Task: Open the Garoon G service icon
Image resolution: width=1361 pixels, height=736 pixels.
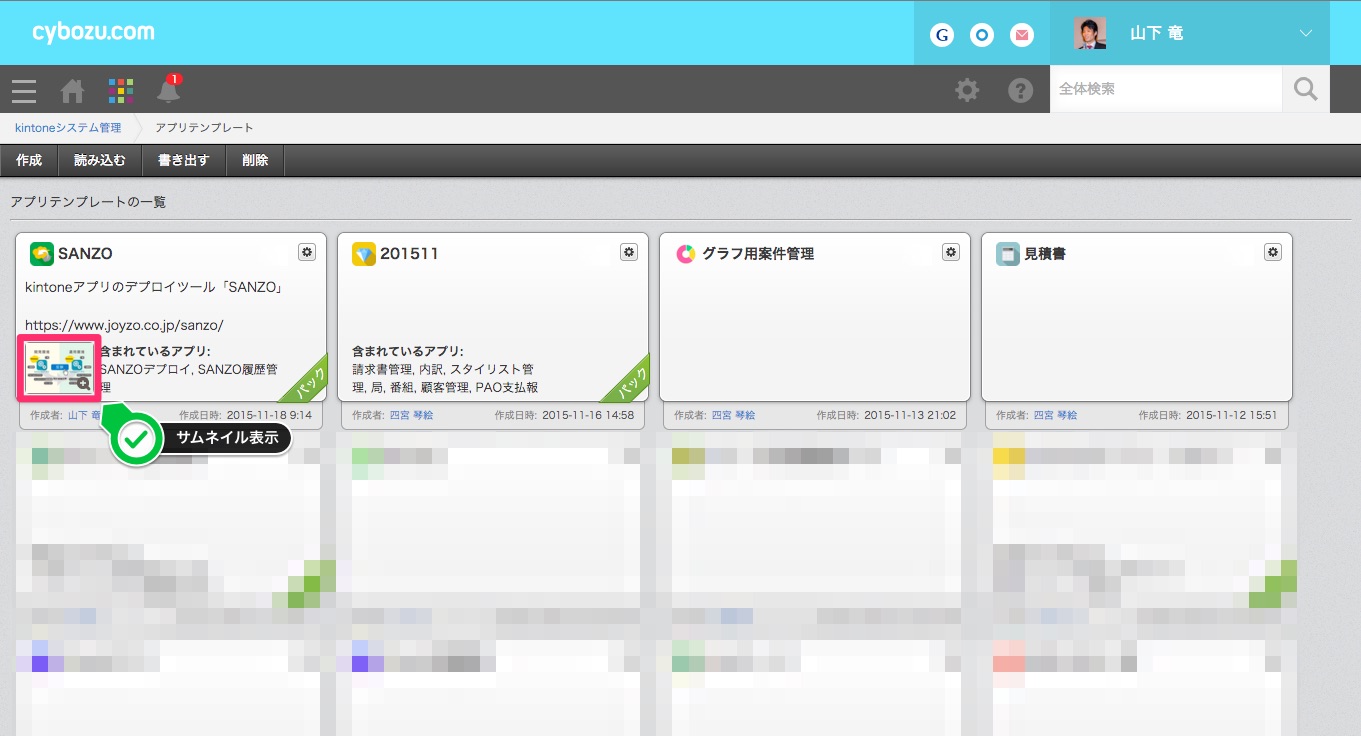Action: click(942, 35)
